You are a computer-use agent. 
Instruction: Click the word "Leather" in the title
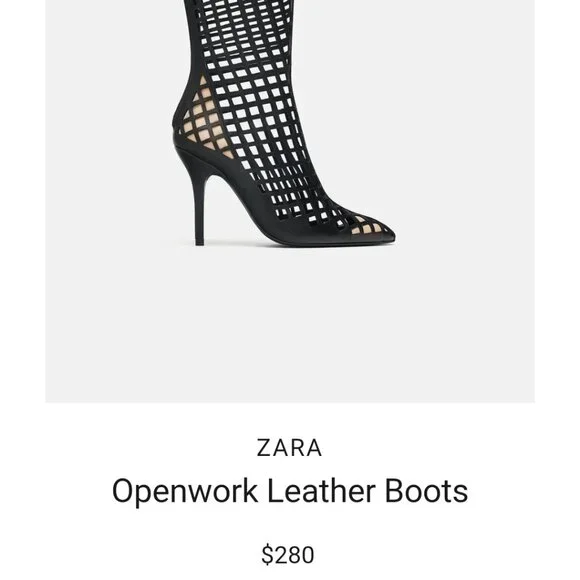coord(321,491)
